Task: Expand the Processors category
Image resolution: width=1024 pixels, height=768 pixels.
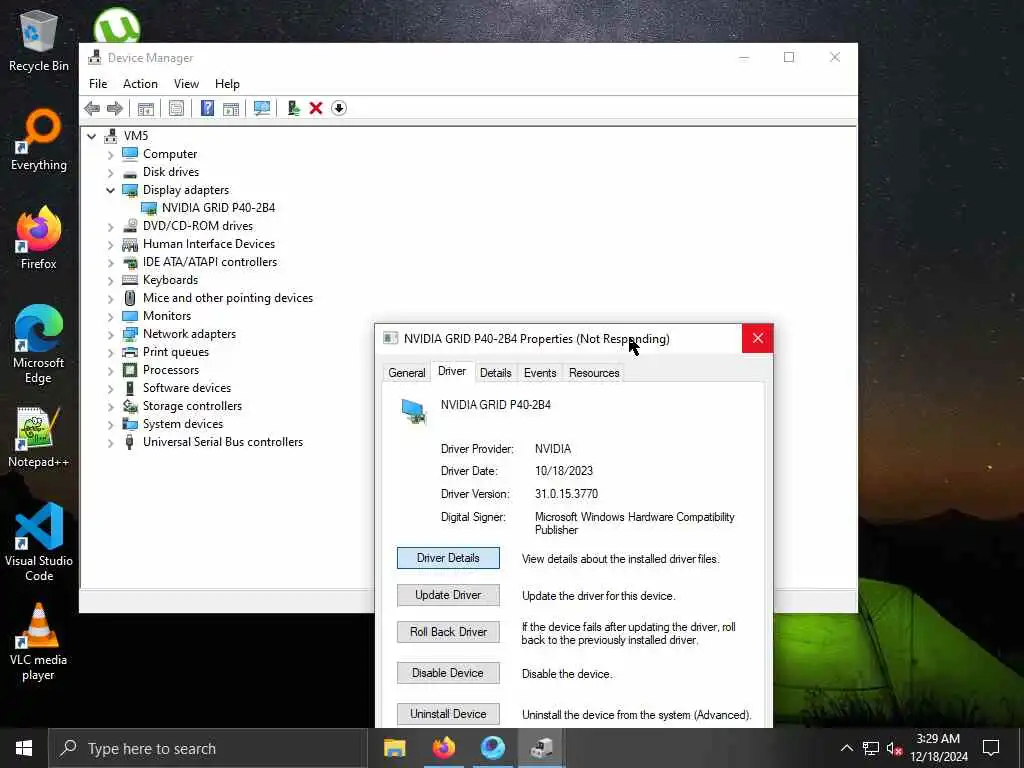Action: (110, 370)
